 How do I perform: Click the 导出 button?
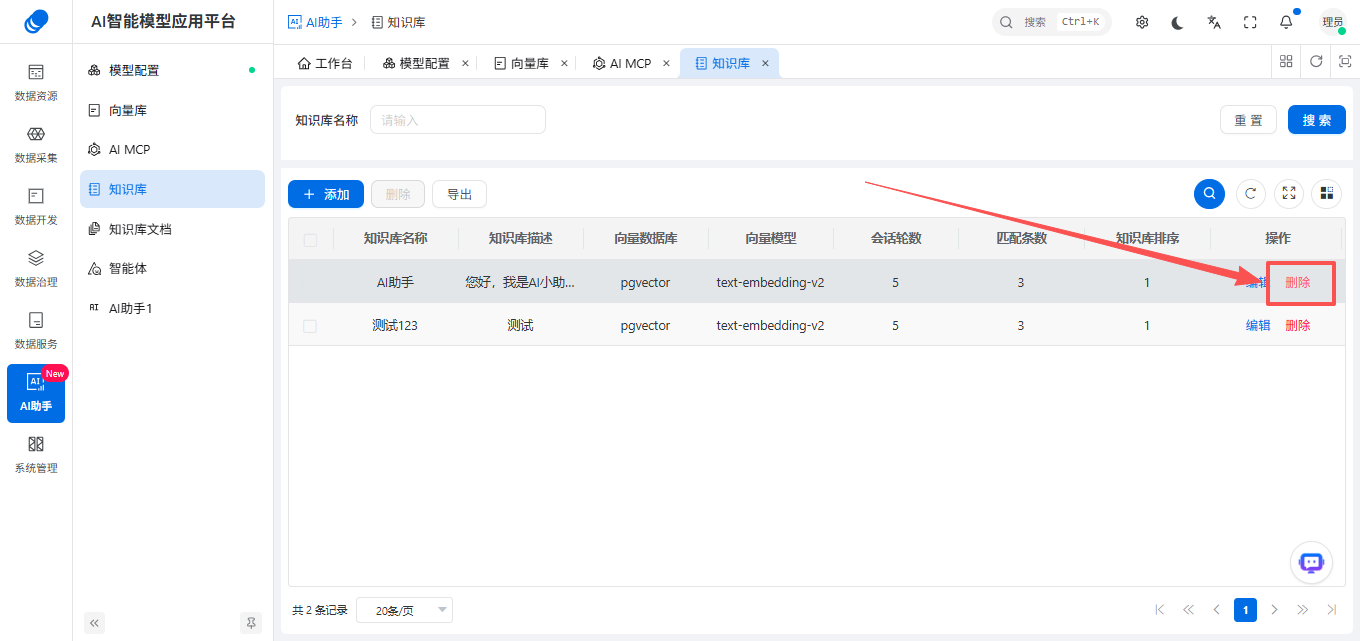pyautogui.click(x=459, y=194)
